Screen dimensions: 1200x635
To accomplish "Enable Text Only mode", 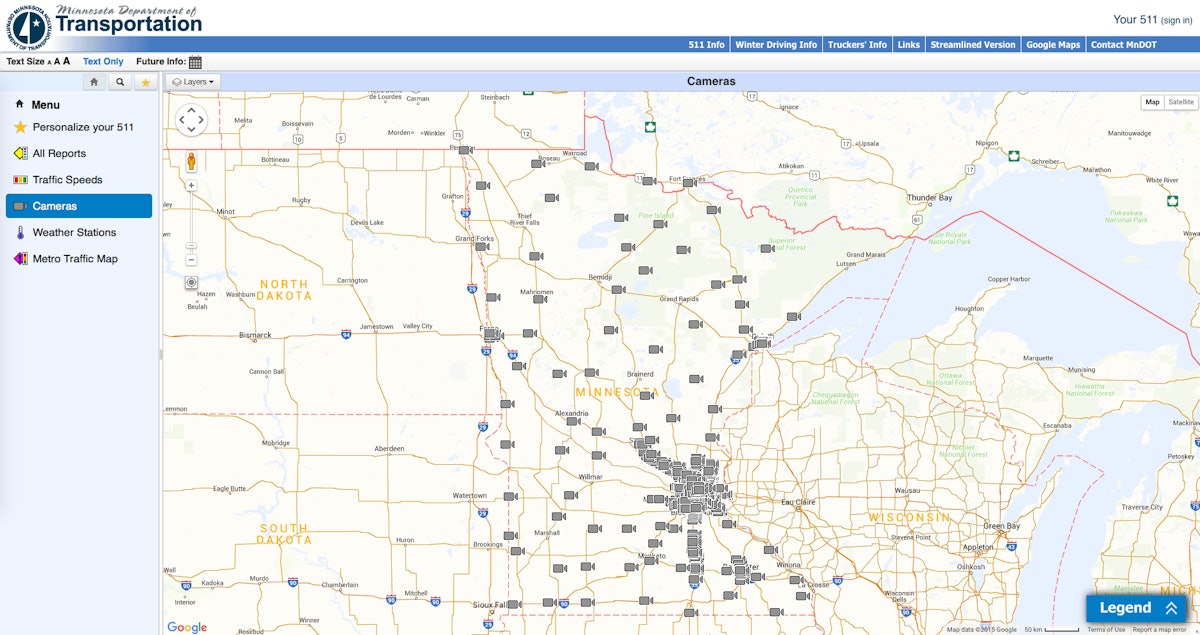I will 102,61.
